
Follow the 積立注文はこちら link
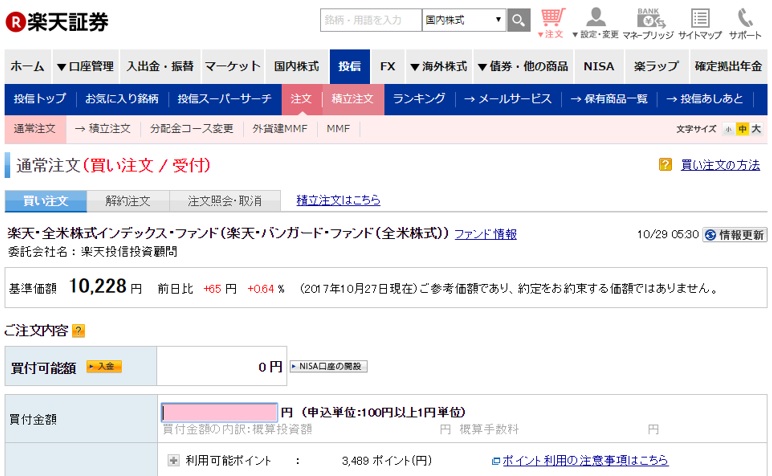click(x=338, y=200)
